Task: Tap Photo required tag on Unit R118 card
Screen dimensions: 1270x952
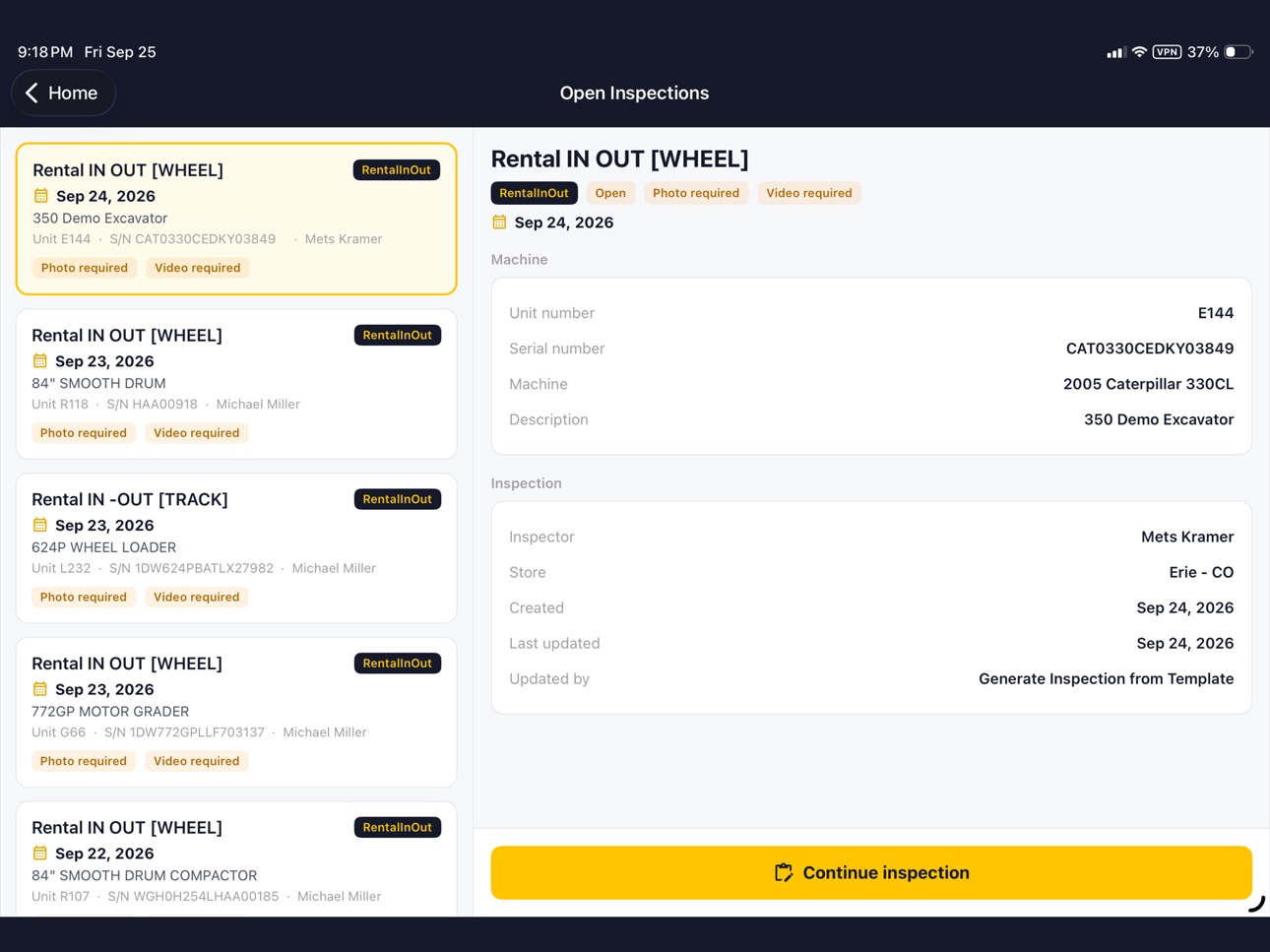Action: coord(84,433)
